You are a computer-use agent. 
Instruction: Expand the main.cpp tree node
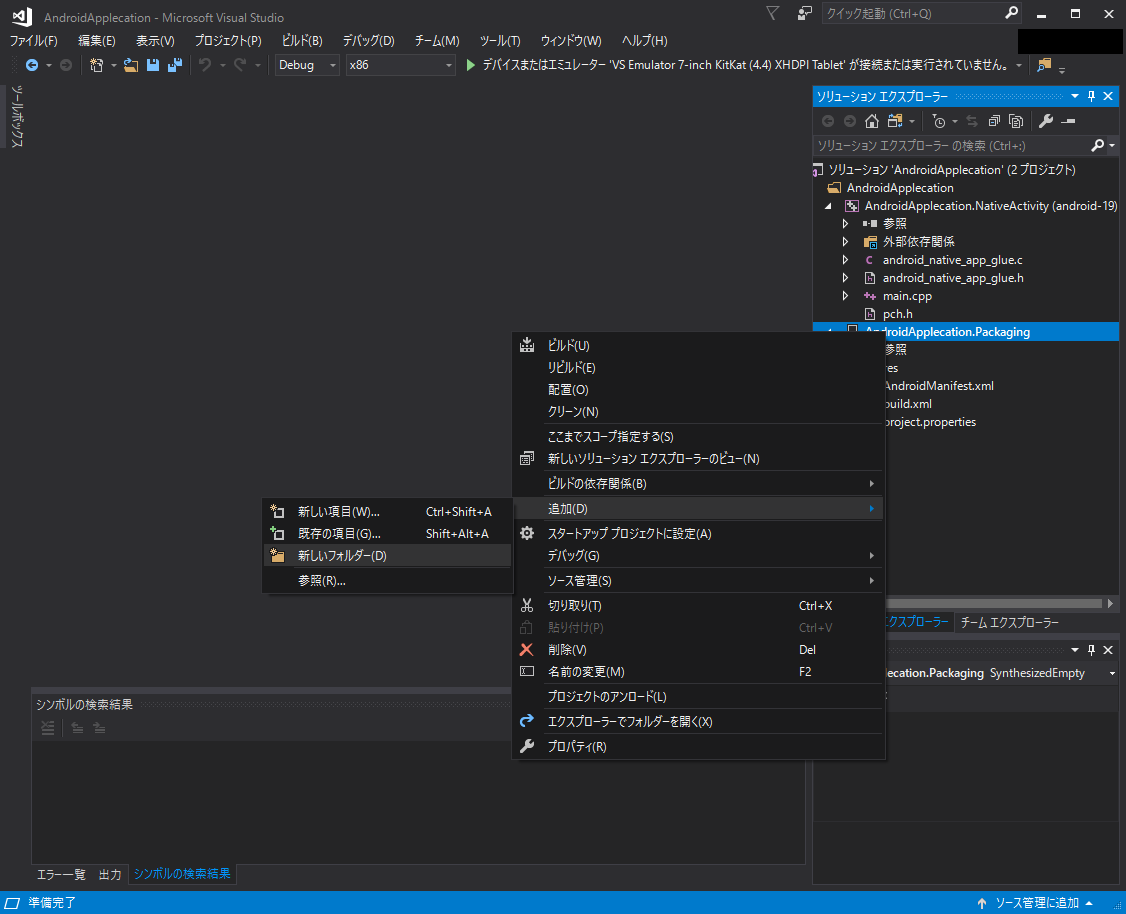pyautogui.click(x=845, y=296)
